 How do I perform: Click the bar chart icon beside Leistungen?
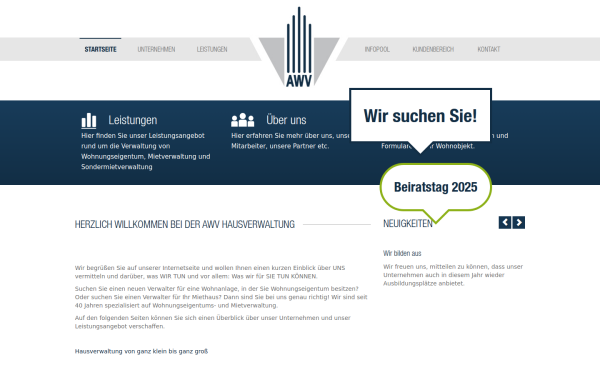coord(89,121)
